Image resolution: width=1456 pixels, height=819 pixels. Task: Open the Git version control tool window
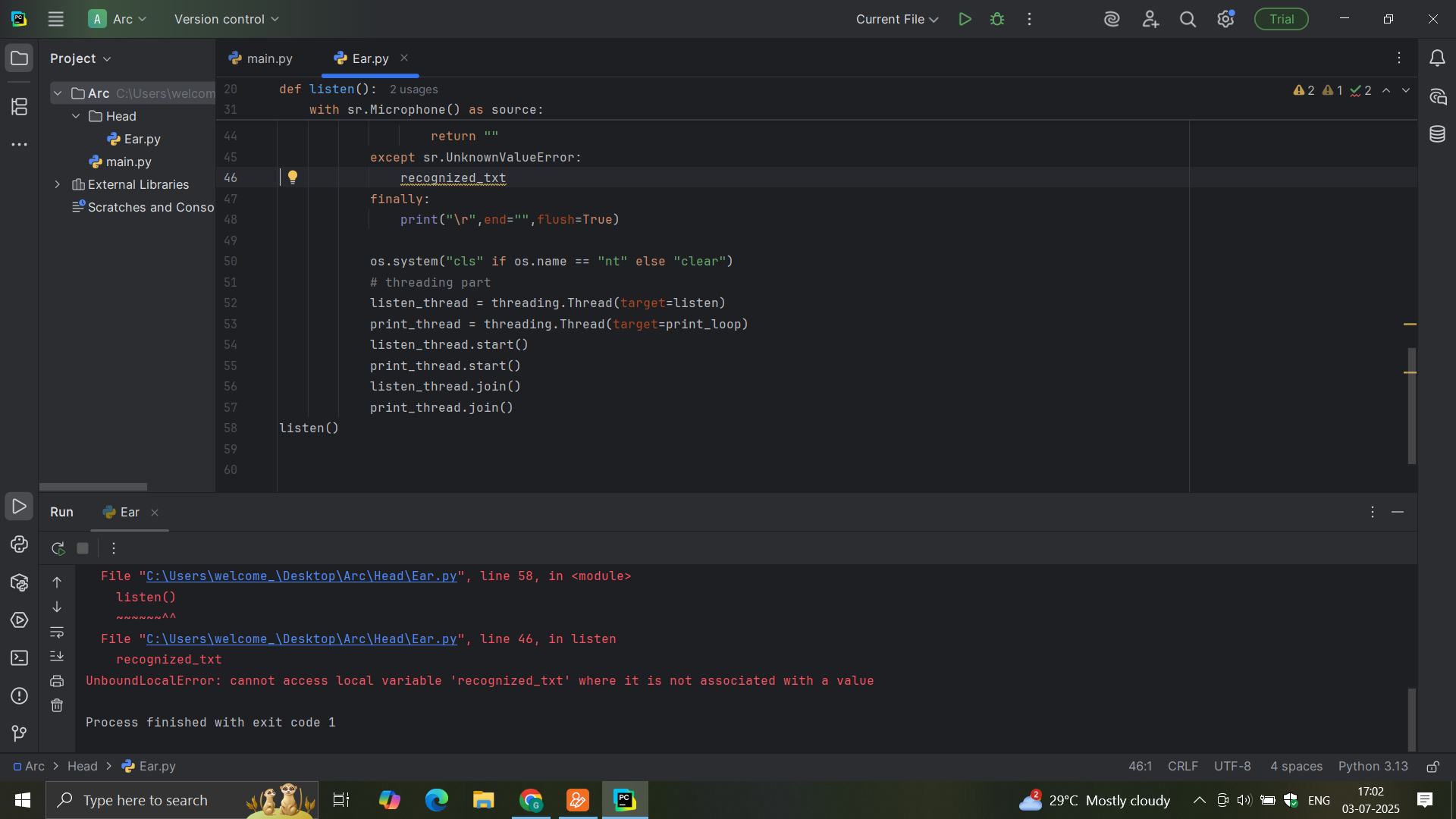(19, 733)
